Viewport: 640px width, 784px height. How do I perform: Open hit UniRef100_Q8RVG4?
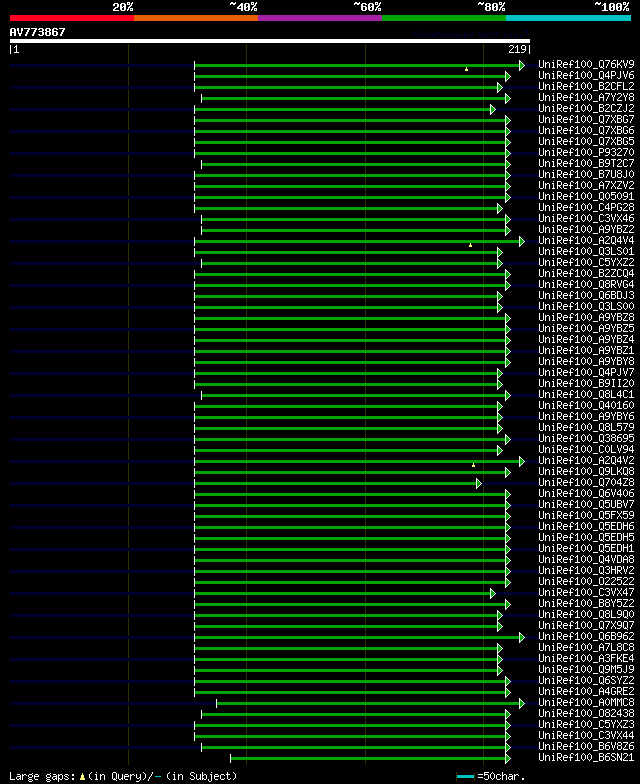(586, 284)
